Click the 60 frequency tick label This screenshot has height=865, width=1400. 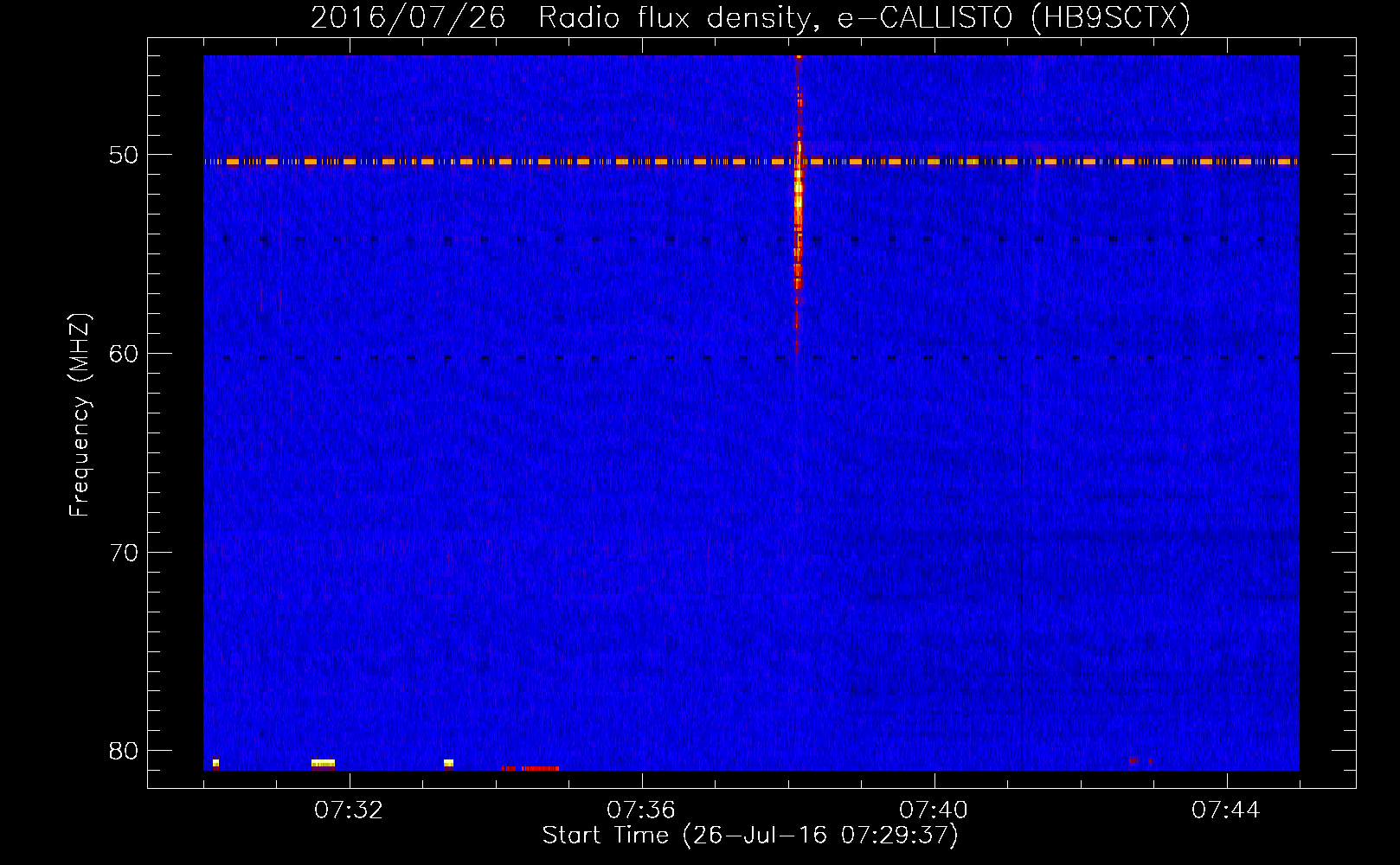[x=124, y=353]
